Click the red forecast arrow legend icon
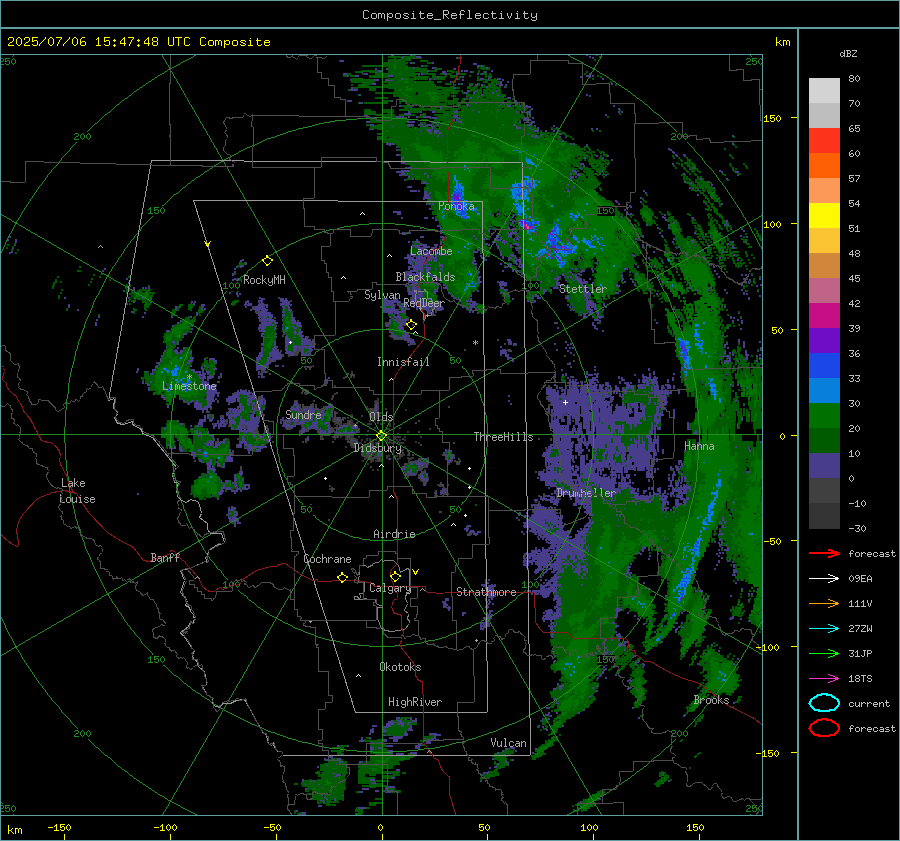Image resolution: width=900 pixels, height=841 pixels. click(x=824, y=553)
